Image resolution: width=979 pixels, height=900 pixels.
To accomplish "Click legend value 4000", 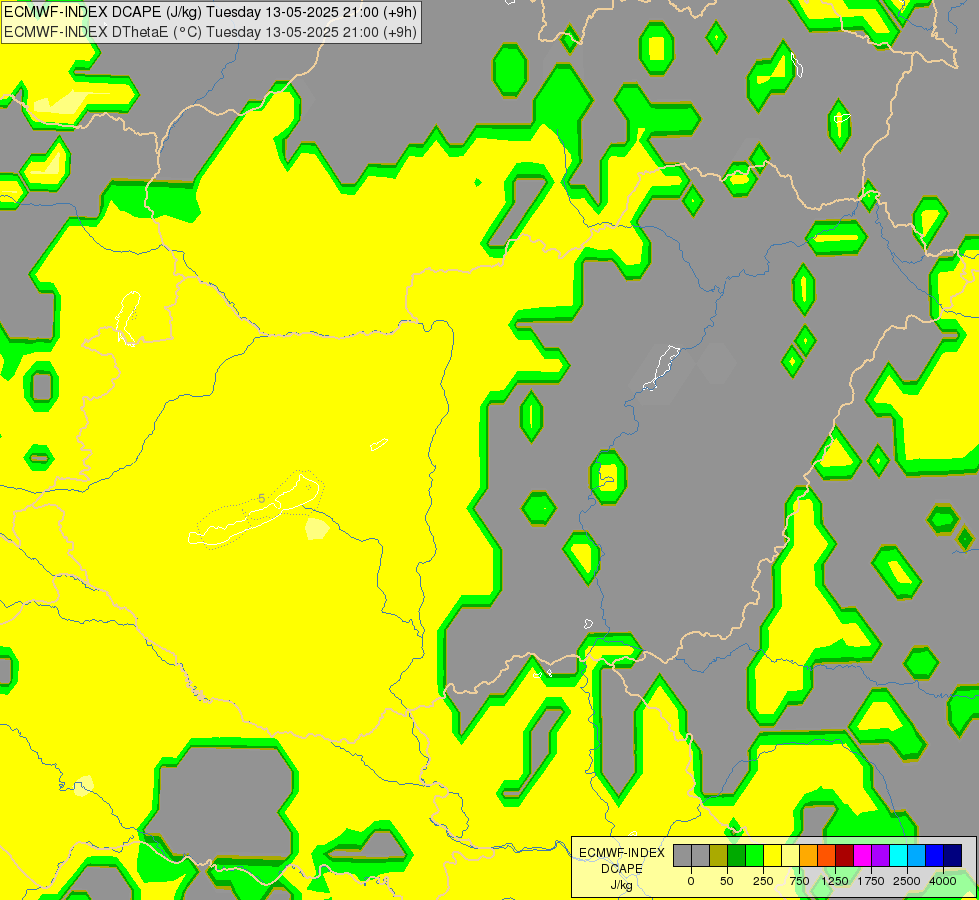I will tap(943, 881).
